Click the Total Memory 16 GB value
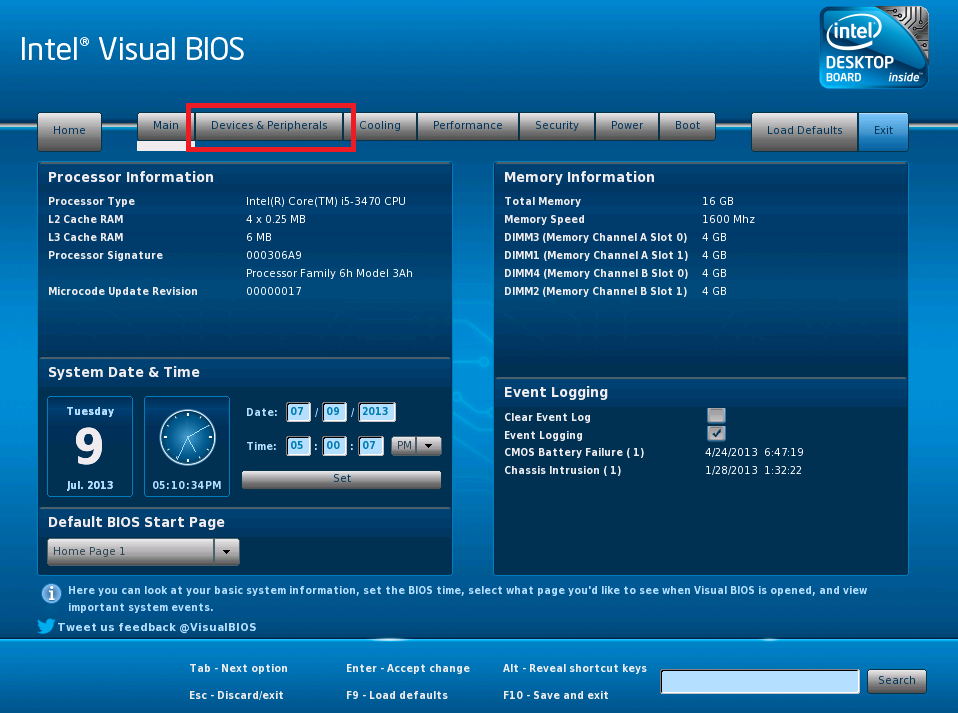The width and height of the screenshot is (958, 713). pos(718,201)
